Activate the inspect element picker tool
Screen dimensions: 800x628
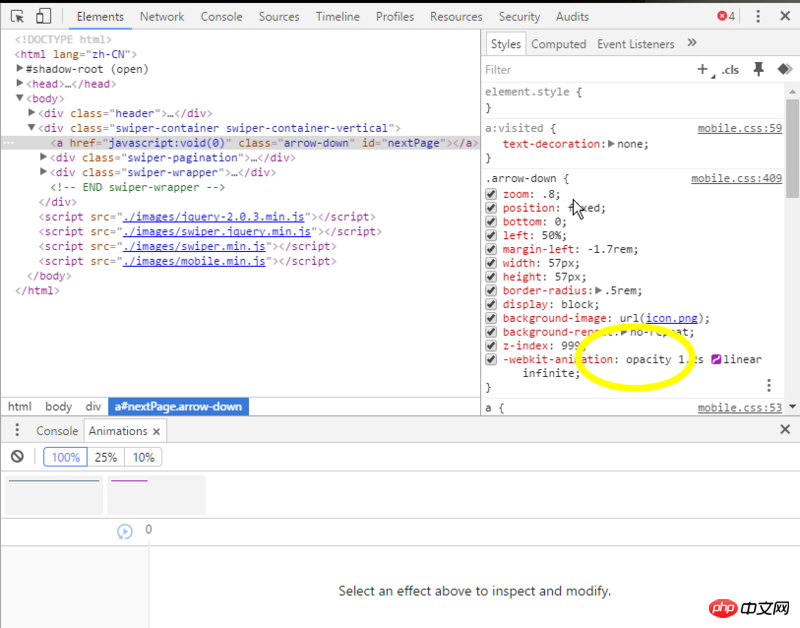pyautogui.click(x=17, y=16)
